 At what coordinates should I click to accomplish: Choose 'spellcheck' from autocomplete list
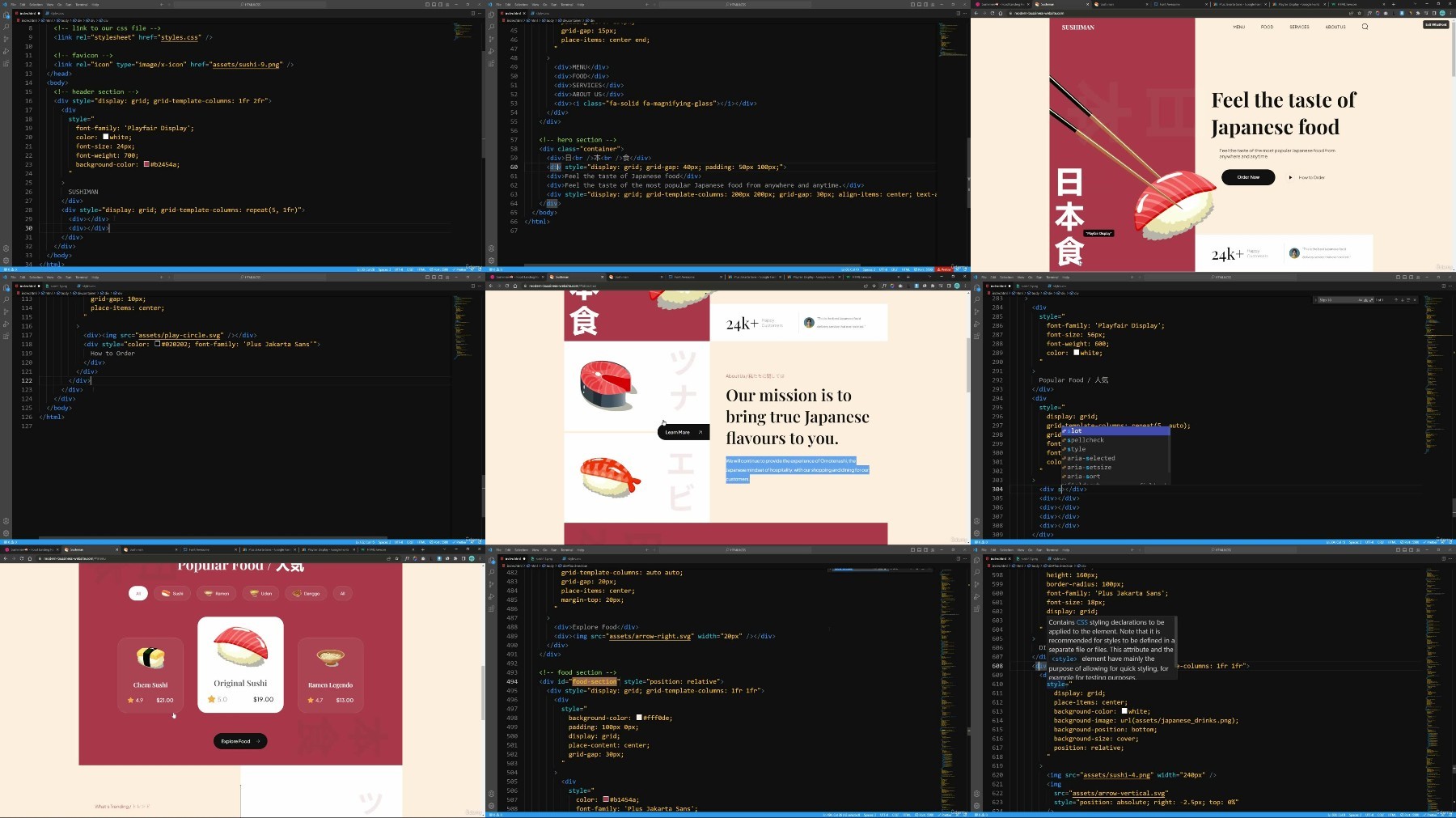click(x=1115, y=440)
